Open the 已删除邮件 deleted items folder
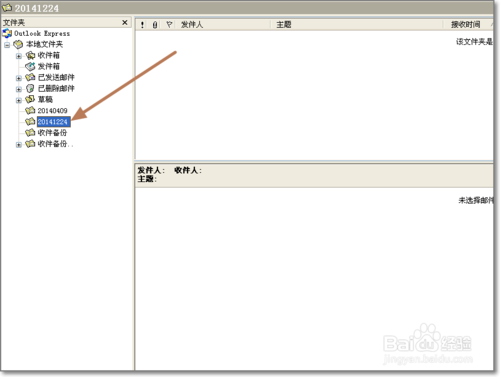 56,88
